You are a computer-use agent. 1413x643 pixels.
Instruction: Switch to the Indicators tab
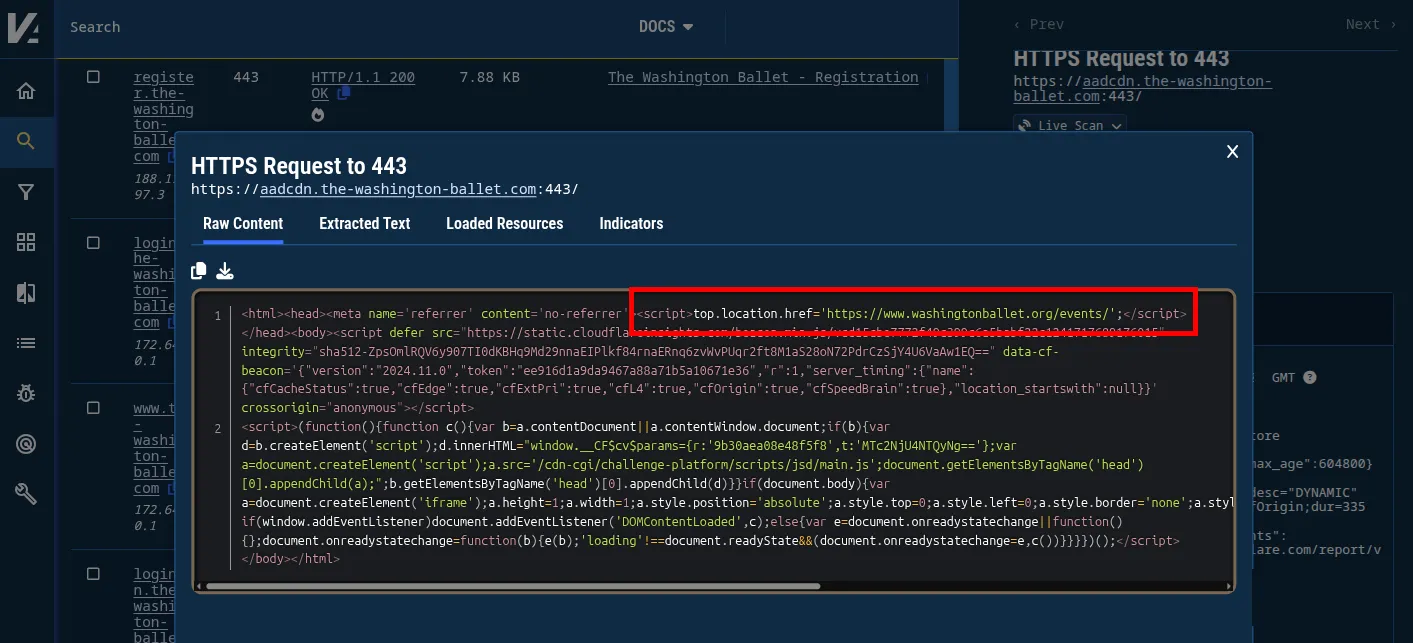click(x=631, y=224)
